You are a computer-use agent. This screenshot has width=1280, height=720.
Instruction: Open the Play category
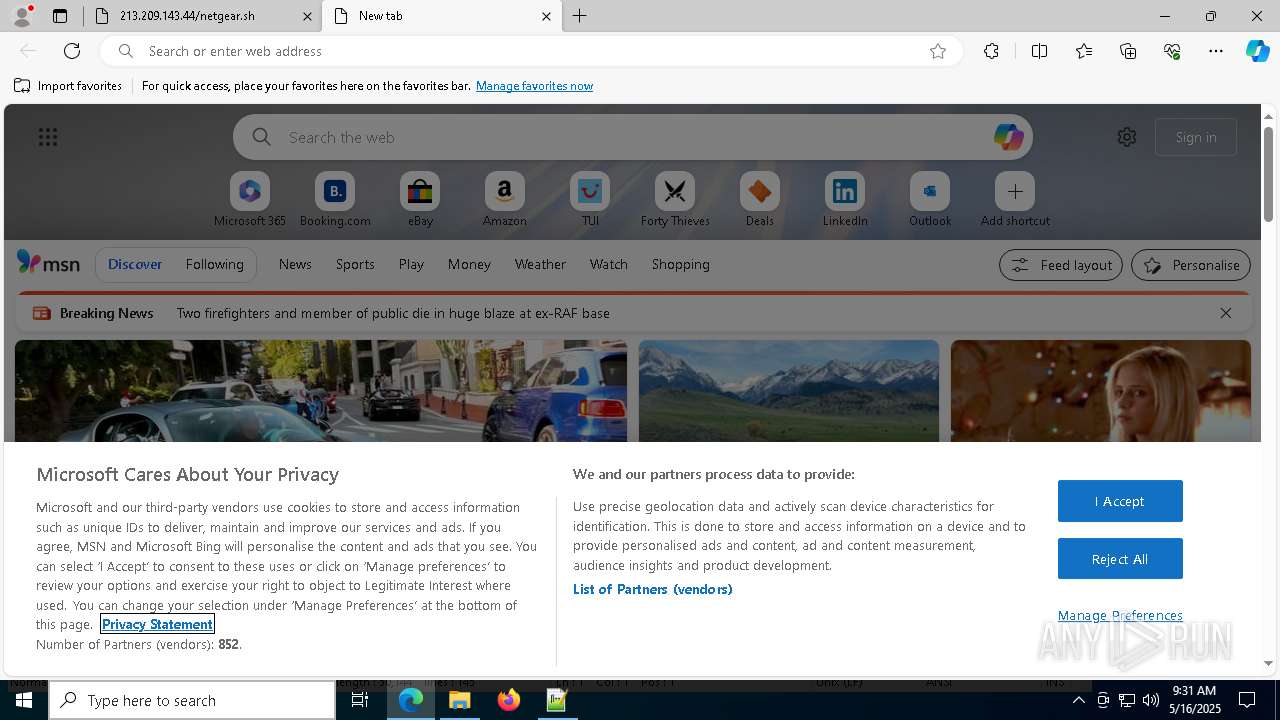pyautogui.click(x=411, y=264)
